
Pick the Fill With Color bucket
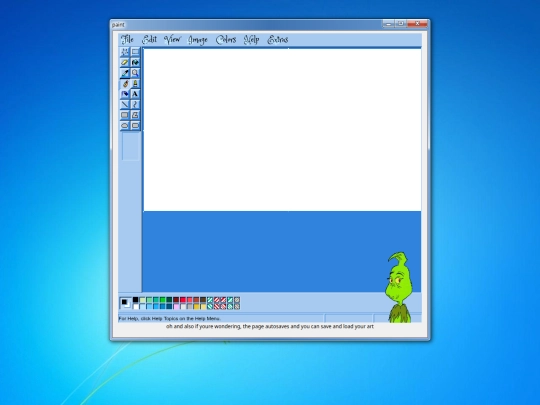coord(135,62)
